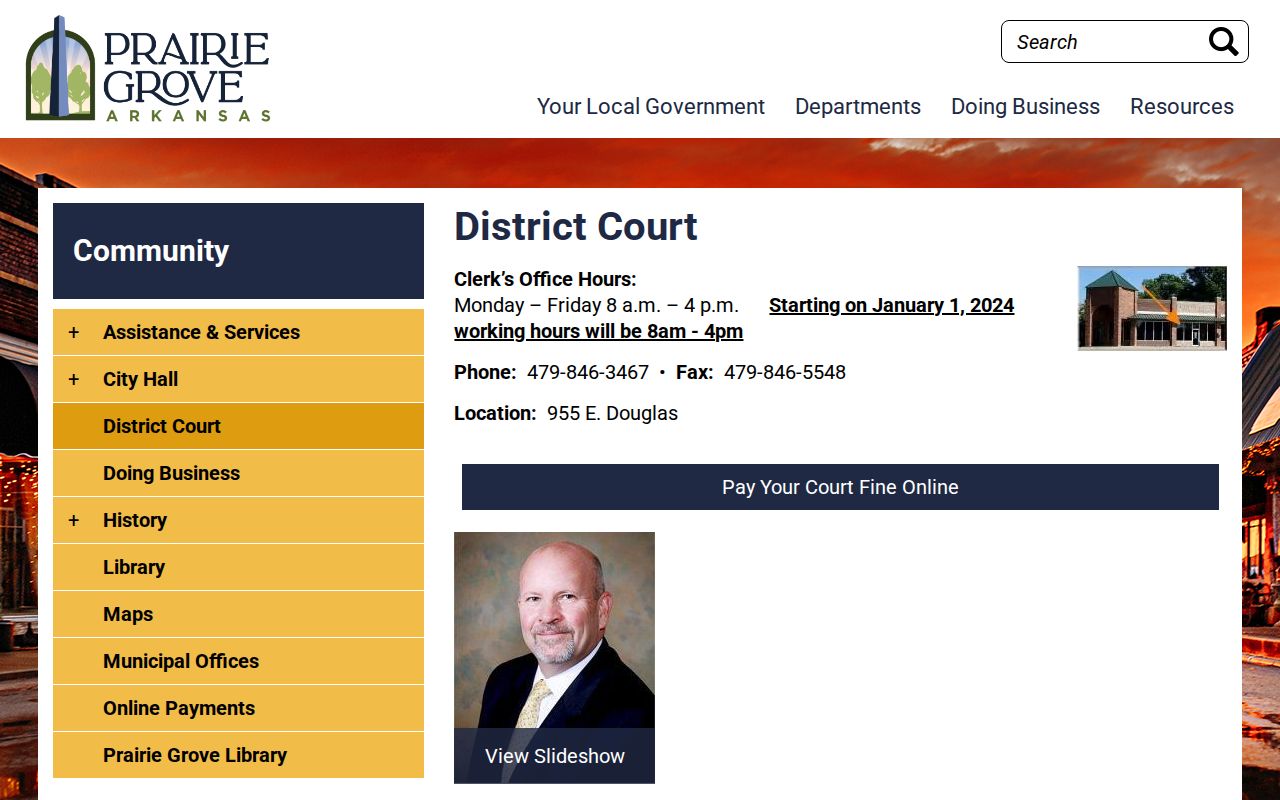
Task: Click the search magnifying glass icon
Action: click(1223, 42)
